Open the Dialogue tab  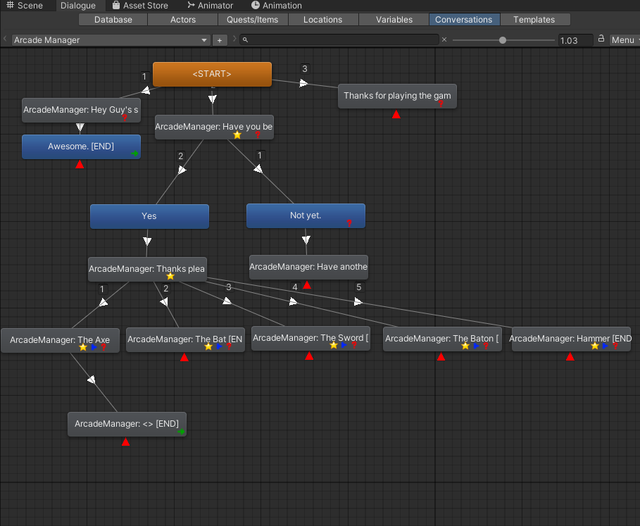pos(78,5)
